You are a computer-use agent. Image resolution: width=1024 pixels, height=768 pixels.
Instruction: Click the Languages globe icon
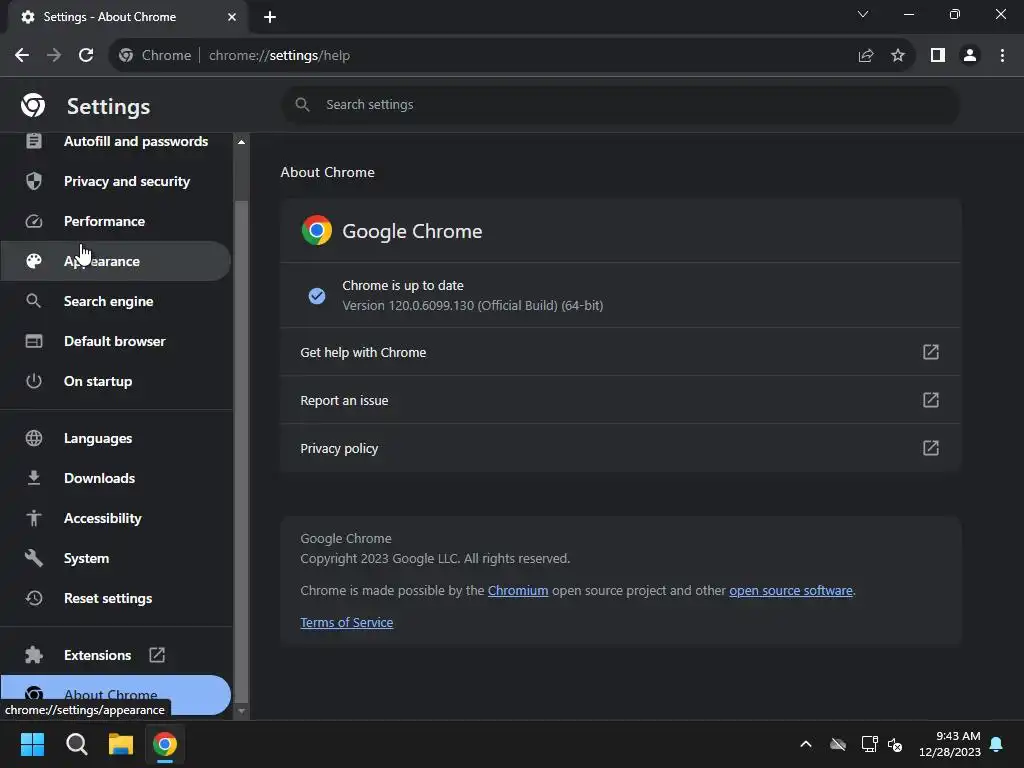[x=34, y=438]
